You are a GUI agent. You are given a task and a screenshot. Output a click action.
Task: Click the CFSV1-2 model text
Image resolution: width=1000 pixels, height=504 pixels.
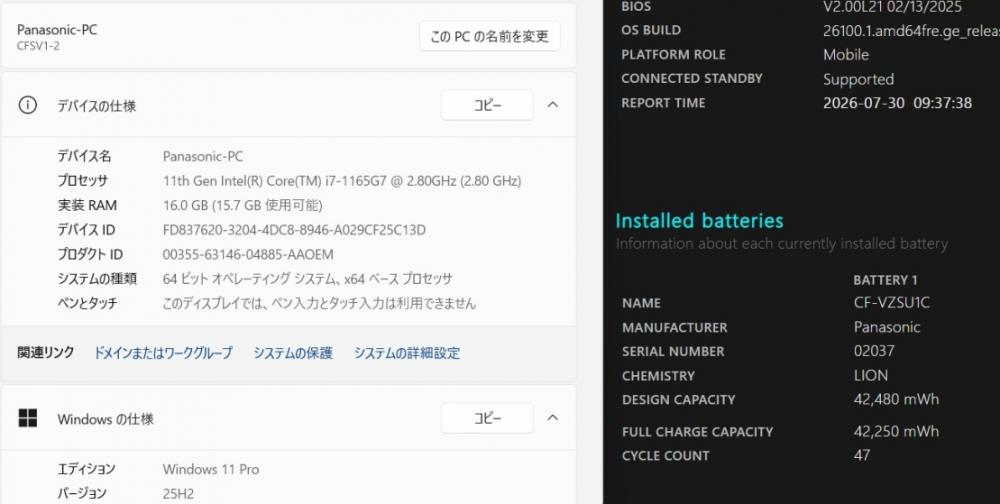(x=38, y=46)
